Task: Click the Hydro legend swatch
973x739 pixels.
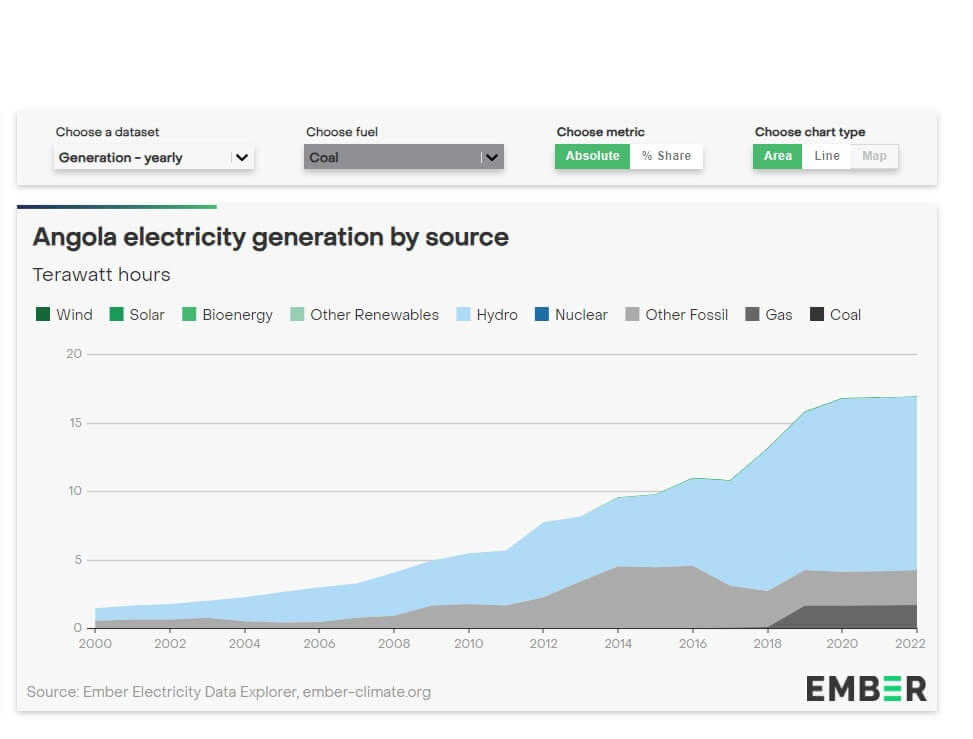Action: (x=463, y=315)
